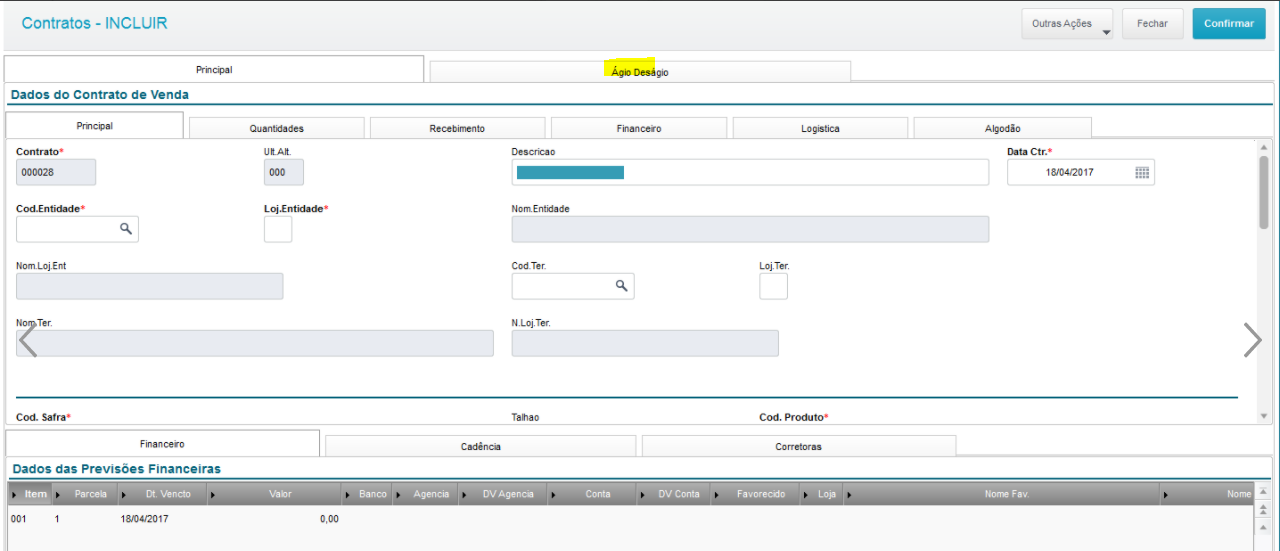Open the Outras Ações dropdown
This screenshot has width=1280, height=551.
point(1067,24)
